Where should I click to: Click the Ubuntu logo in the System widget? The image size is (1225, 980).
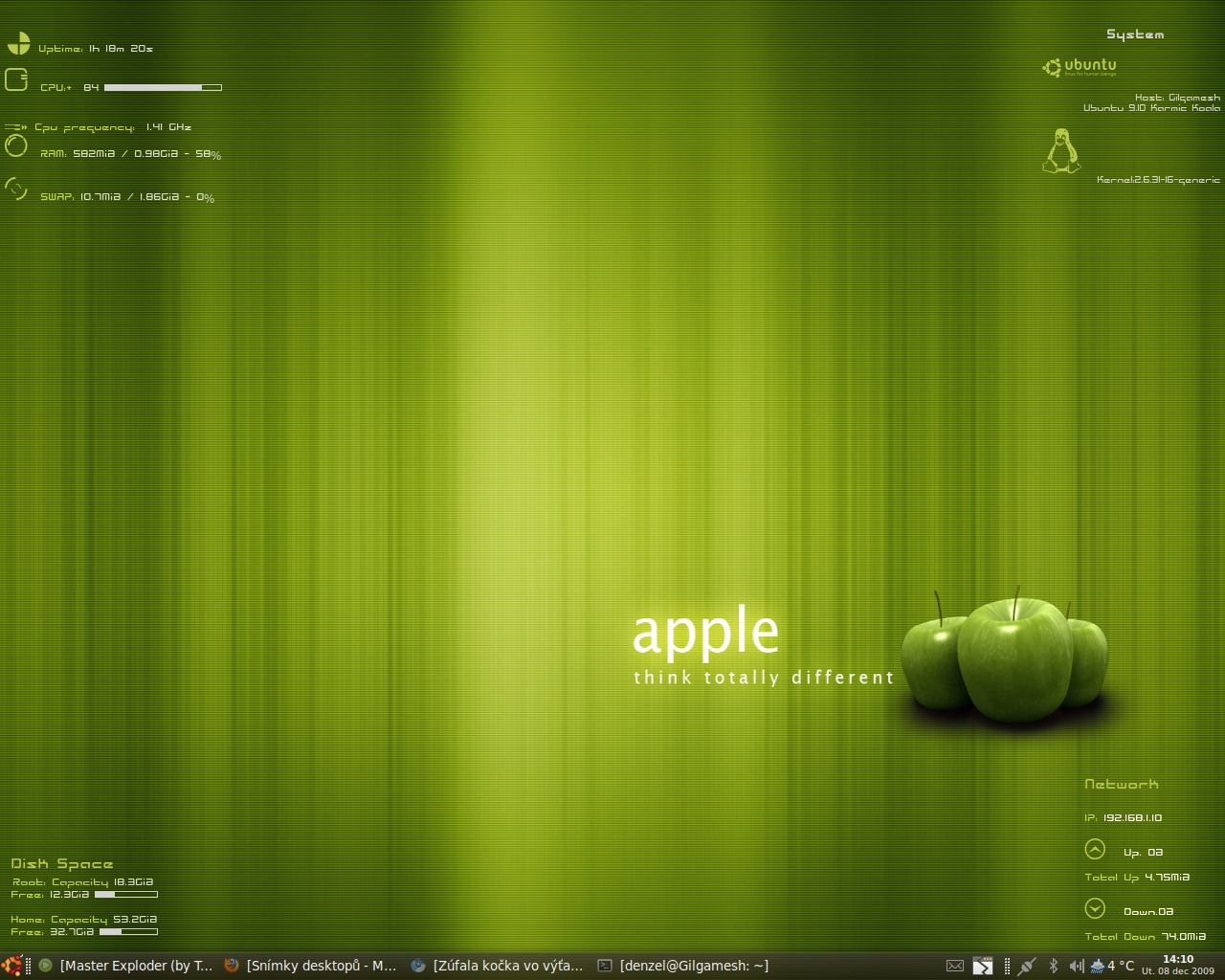tap(1080, 67)
